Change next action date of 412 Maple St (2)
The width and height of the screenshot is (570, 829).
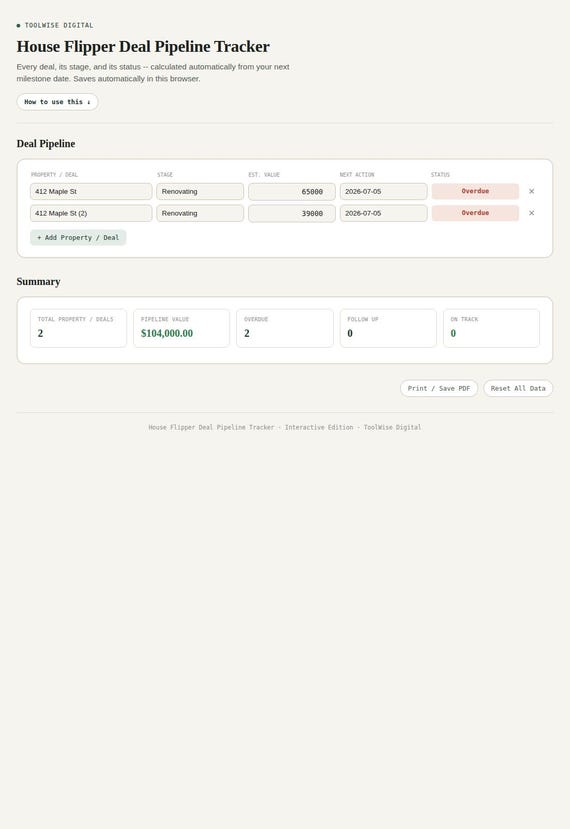pyautogui.click(x=383, y=213)
